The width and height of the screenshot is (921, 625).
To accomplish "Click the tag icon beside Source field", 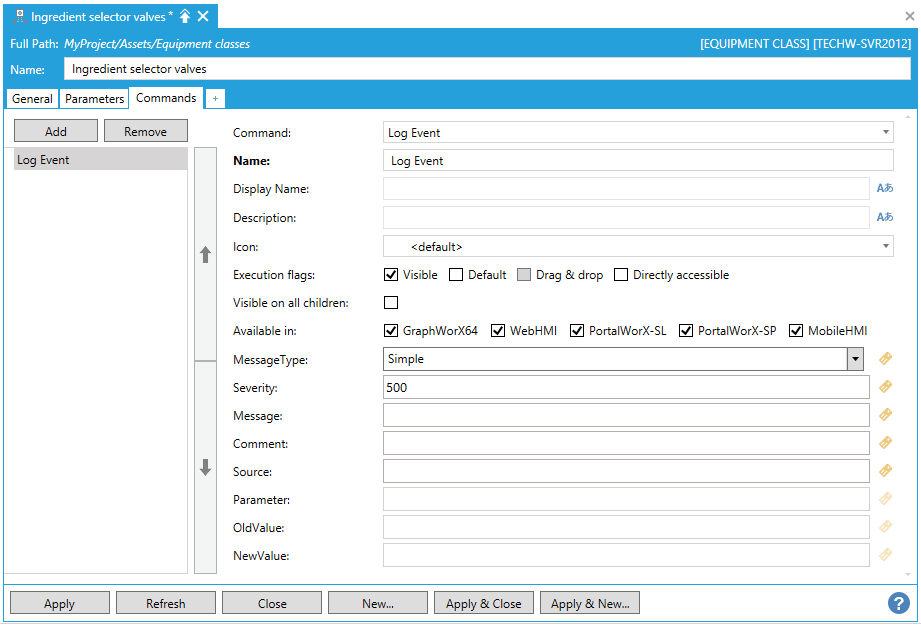I will (x=885, y=470).
